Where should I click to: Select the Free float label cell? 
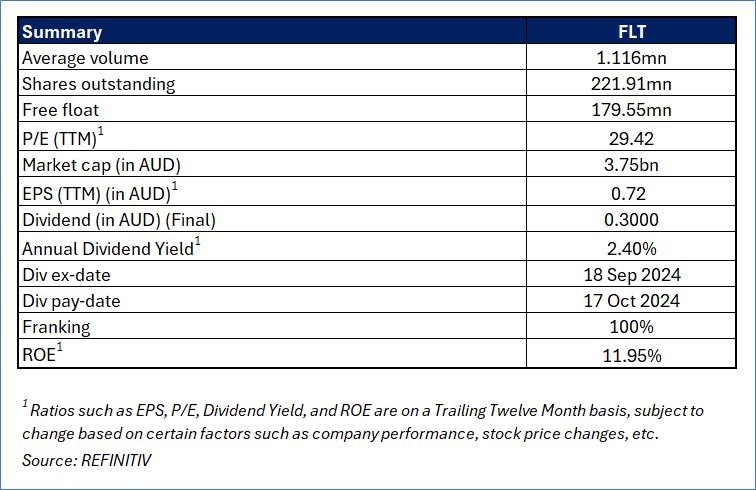point(62,108)
